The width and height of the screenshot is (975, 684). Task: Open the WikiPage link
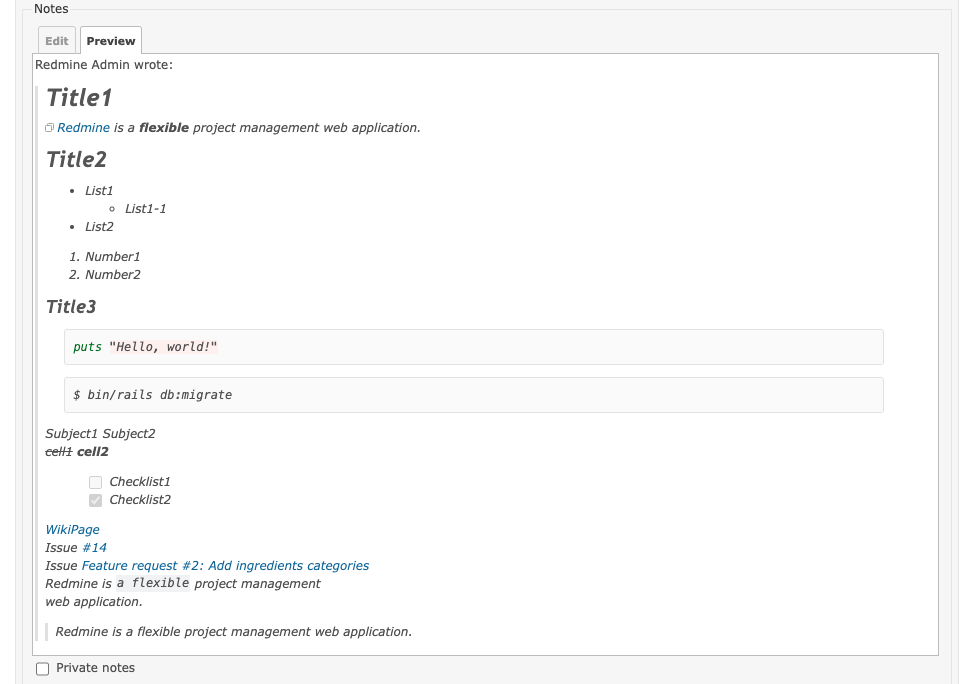[72, 529]
